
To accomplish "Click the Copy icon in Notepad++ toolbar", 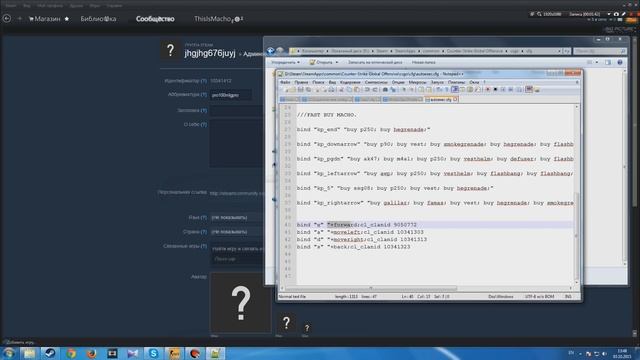I will [349, 89].
